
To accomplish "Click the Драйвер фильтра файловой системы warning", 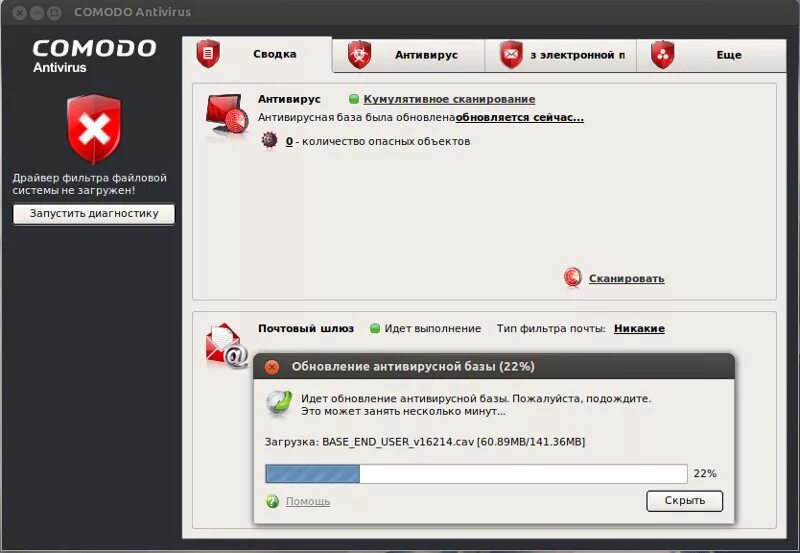I will (x=90, y=184).
